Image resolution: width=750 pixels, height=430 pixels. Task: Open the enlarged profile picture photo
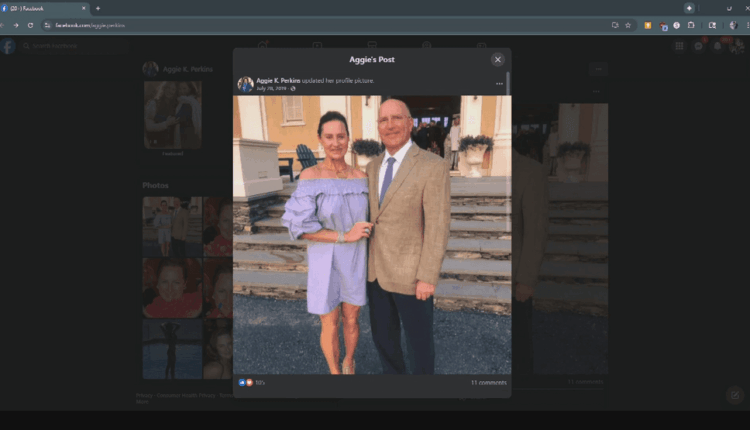click(372, 235)
